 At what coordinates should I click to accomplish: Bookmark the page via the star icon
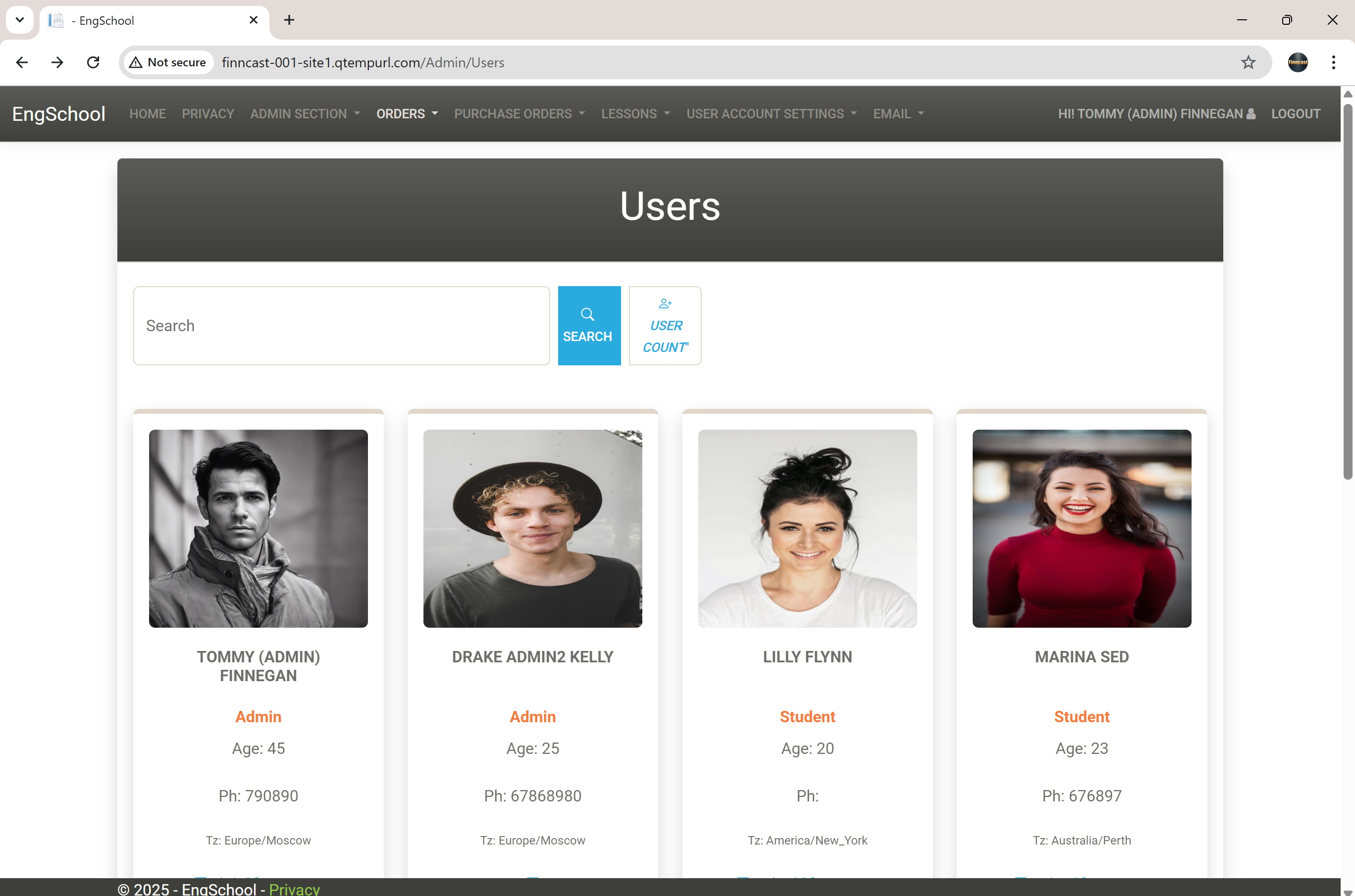[x=1248, y=62]
